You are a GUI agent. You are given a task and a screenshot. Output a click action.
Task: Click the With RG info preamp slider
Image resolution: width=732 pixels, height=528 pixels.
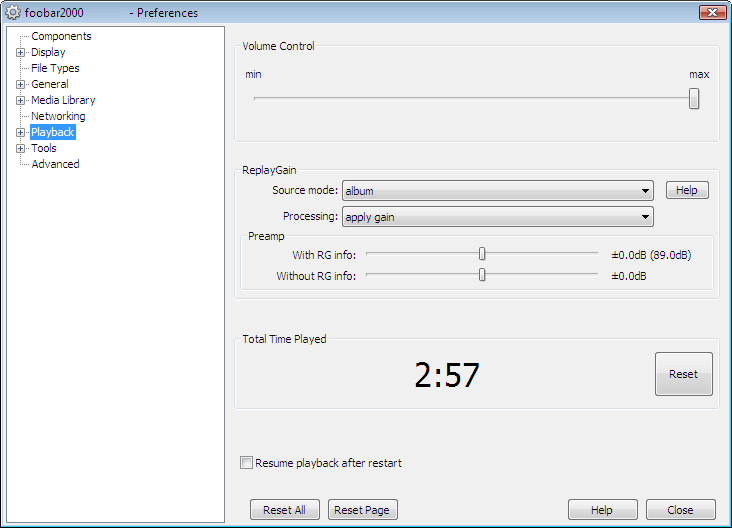(x=482, y=254)
